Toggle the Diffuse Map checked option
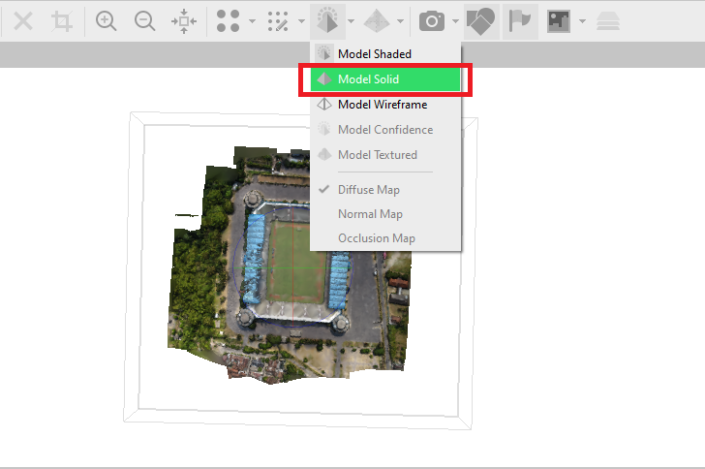 (370, 189)
